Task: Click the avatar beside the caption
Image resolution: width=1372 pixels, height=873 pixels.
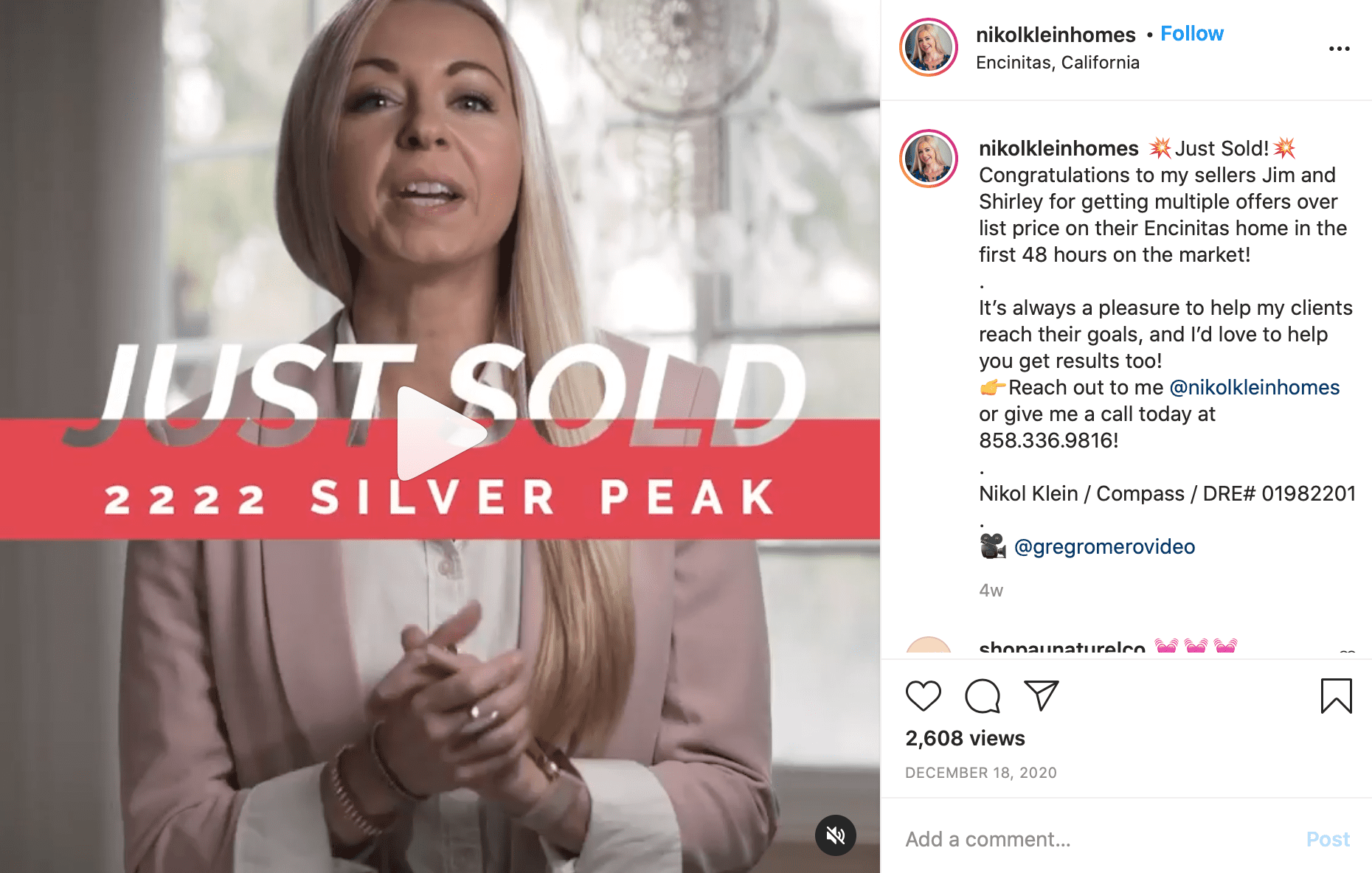Action: click(x=929, y=159)
